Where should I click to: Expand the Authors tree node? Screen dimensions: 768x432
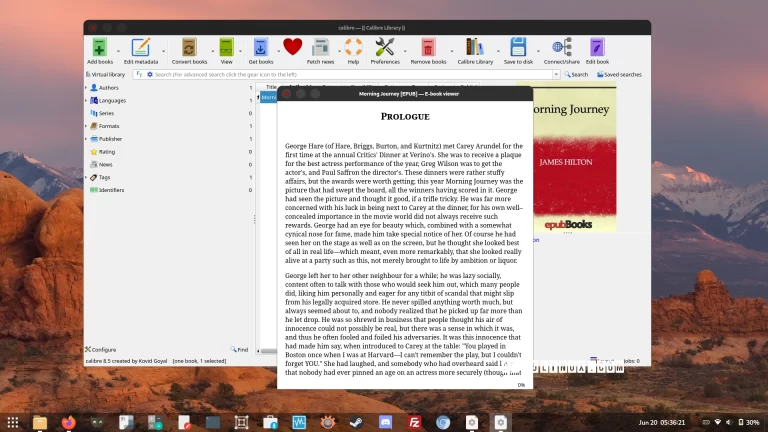click(86, 88)
